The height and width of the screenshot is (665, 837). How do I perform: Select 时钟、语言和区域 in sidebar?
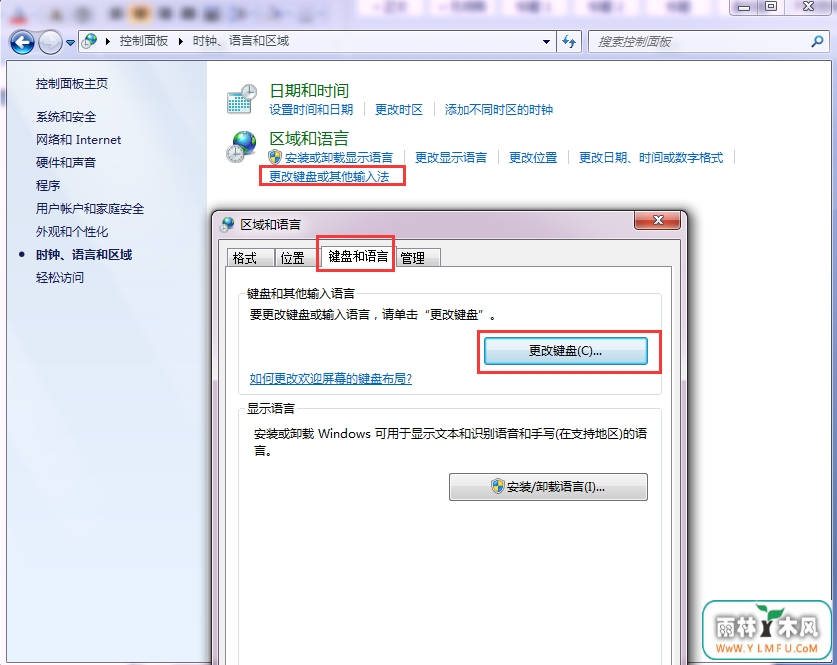(x=84, y=255)
